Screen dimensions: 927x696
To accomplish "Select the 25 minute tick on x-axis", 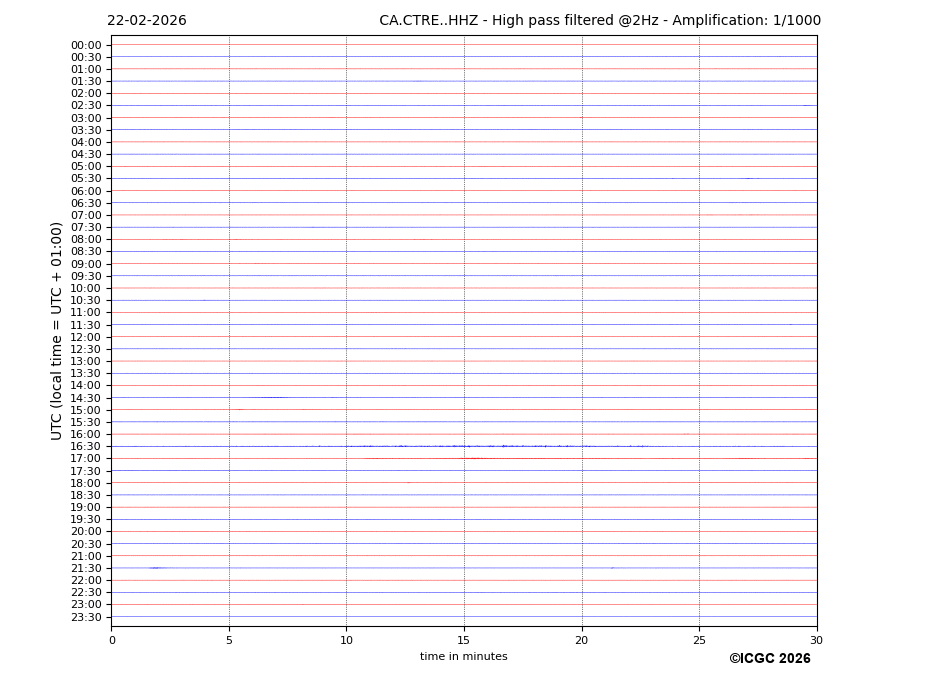I will [699, 640].
